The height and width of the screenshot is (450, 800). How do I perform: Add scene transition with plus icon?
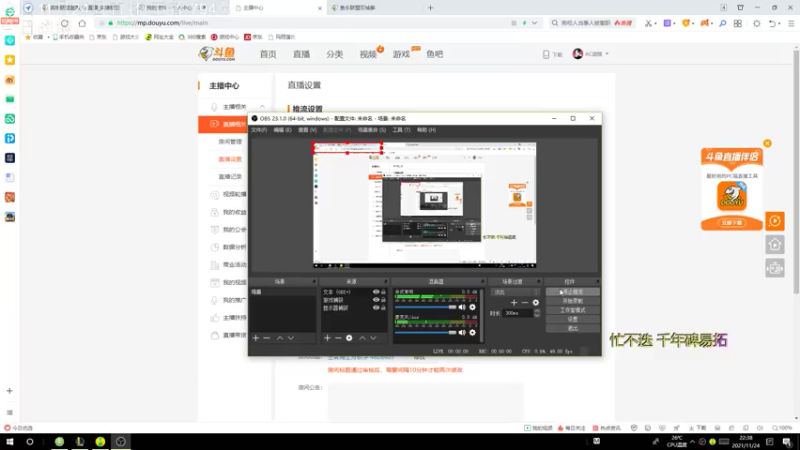tap(514, 303)
